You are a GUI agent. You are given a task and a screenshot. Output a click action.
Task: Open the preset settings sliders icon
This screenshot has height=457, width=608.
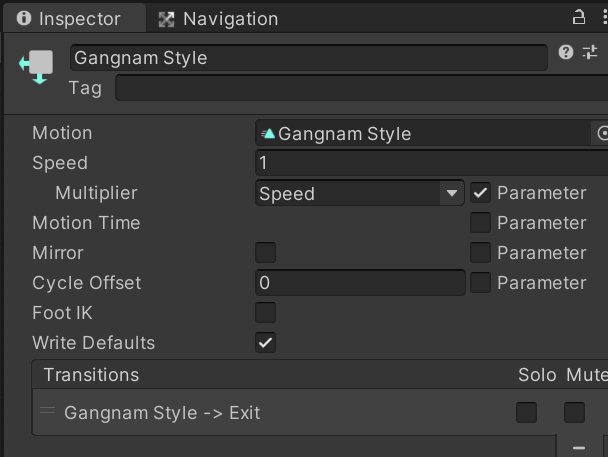pos(590,52)
